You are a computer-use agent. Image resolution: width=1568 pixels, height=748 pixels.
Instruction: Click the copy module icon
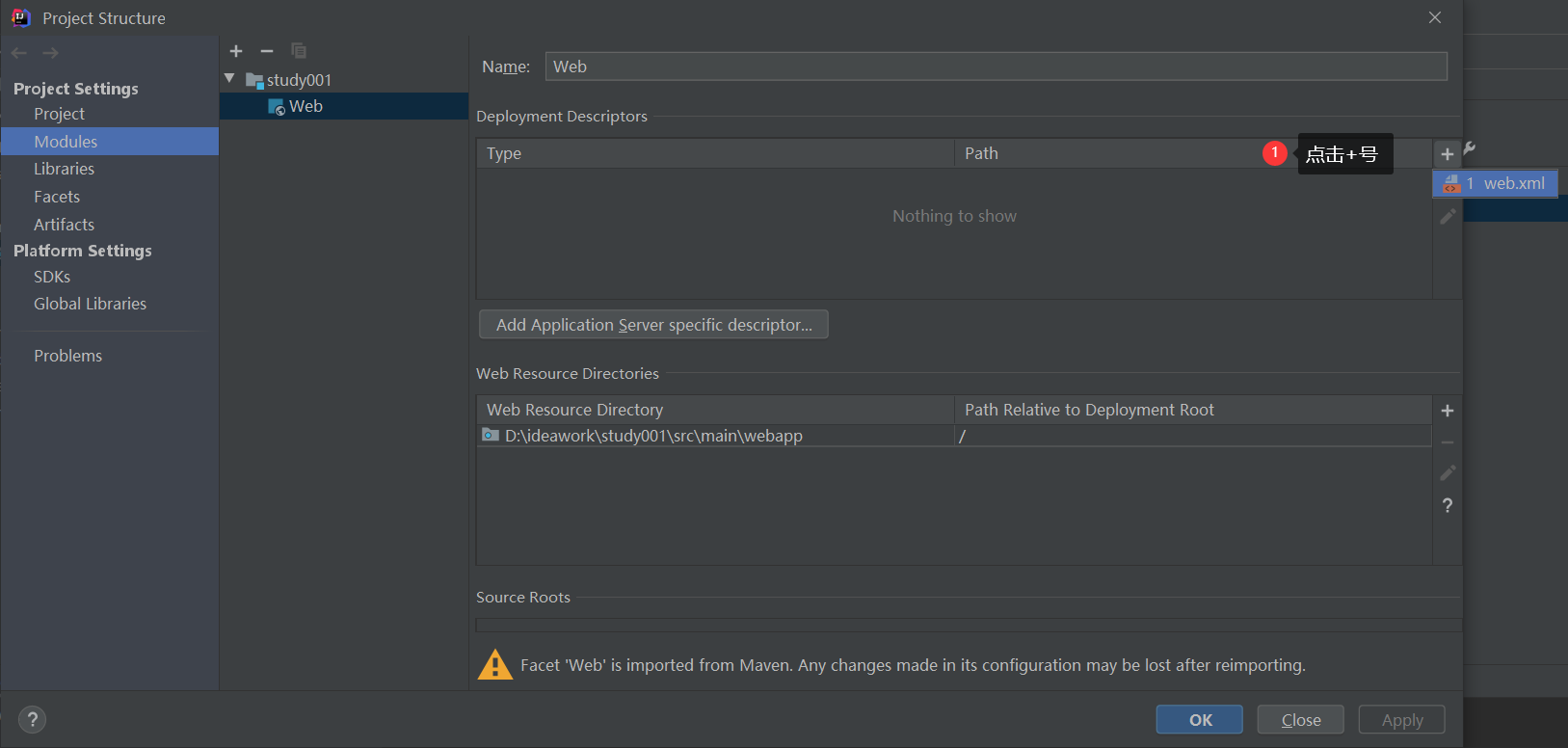299,51
